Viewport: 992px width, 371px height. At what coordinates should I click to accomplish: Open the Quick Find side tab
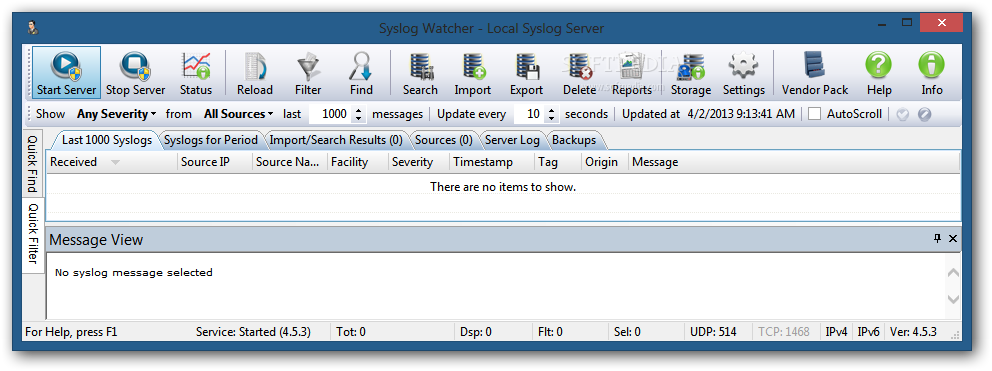coord(32,163)
